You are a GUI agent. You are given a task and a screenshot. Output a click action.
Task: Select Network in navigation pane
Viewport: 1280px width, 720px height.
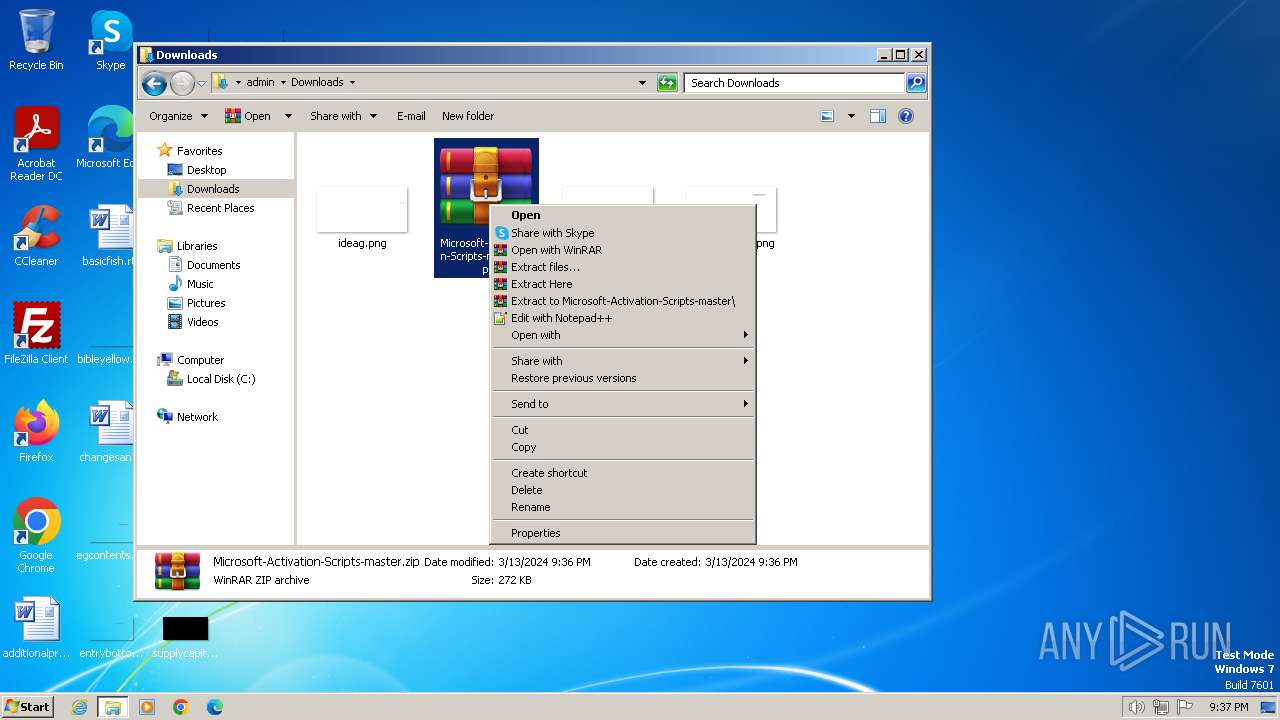pos(197,417)
